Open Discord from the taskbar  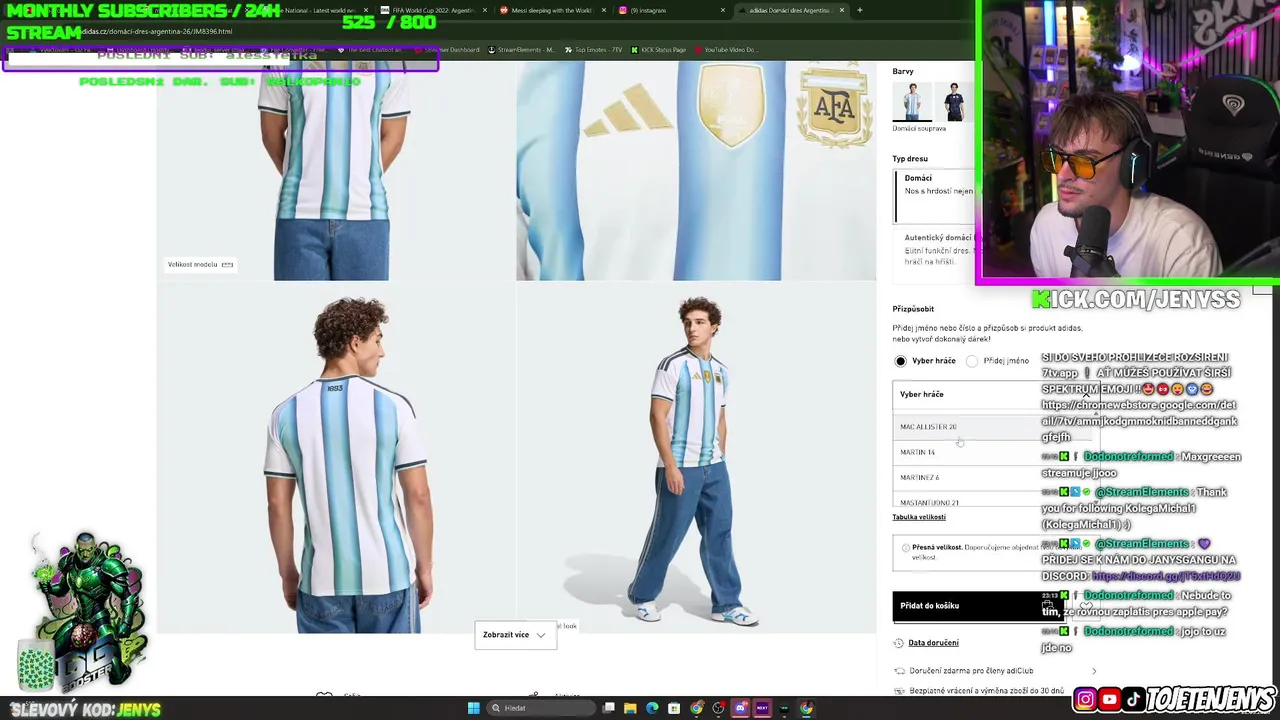741,708
